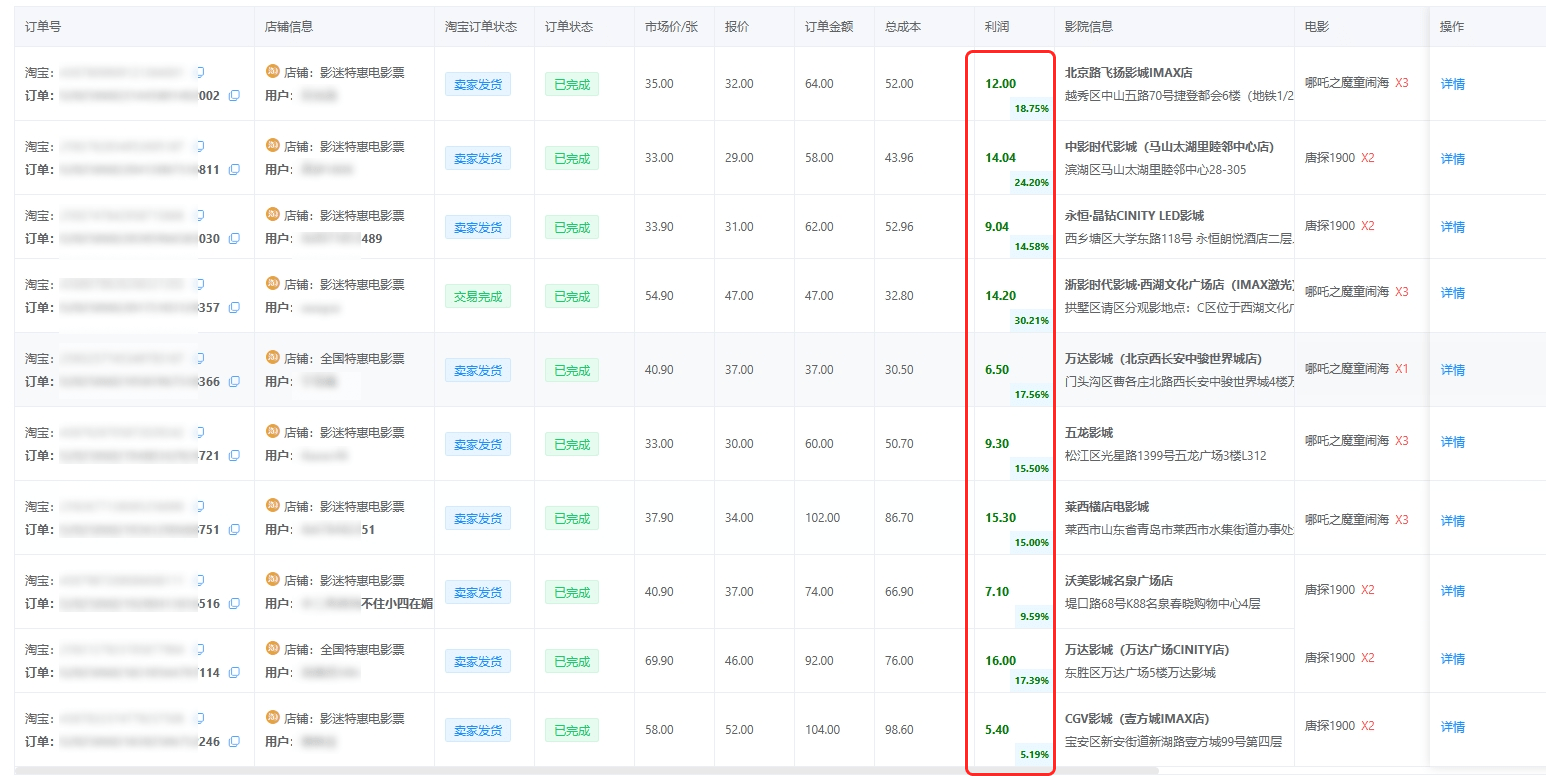Open 详情 for the 永恒·晶钻CINITY LED影城 order
Image resolution: width=1546 pixels, height=776 pixels.
(x=1453, y=227)
